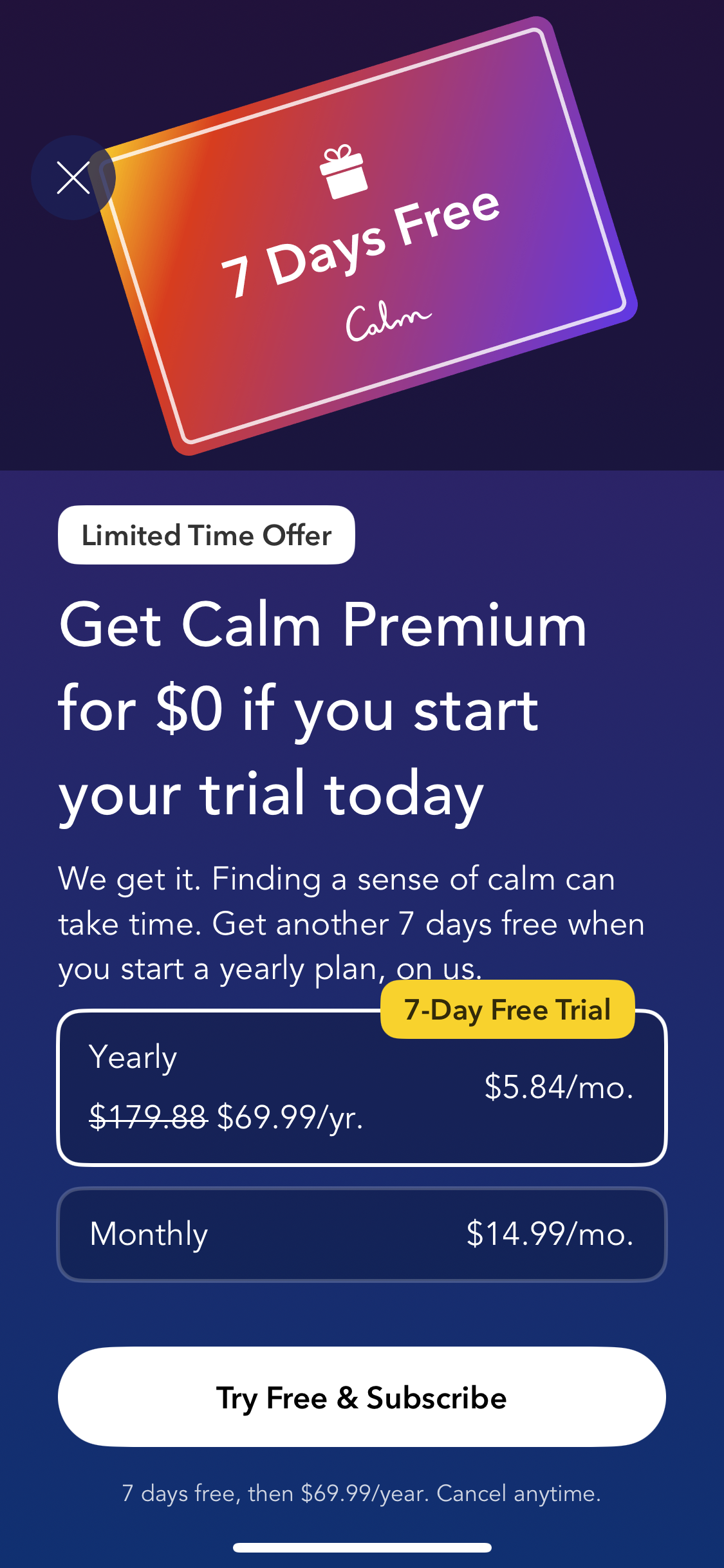Viewport: 724px width, 1568px height.
Task: Click the $5.84/mo. yearly price
Action: (559, 1087)
